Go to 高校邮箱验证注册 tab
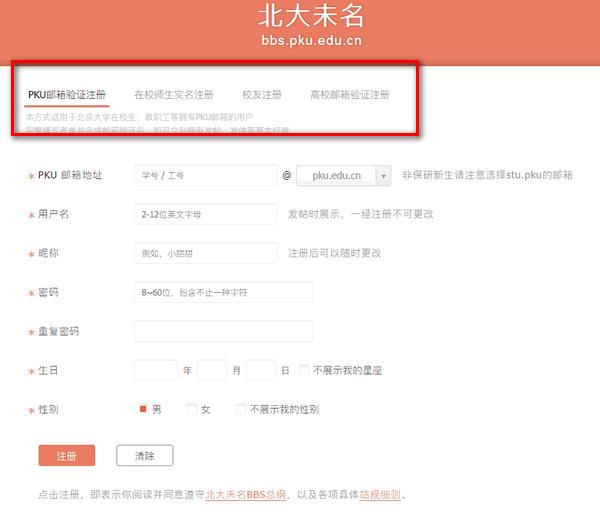 (349, 95)
